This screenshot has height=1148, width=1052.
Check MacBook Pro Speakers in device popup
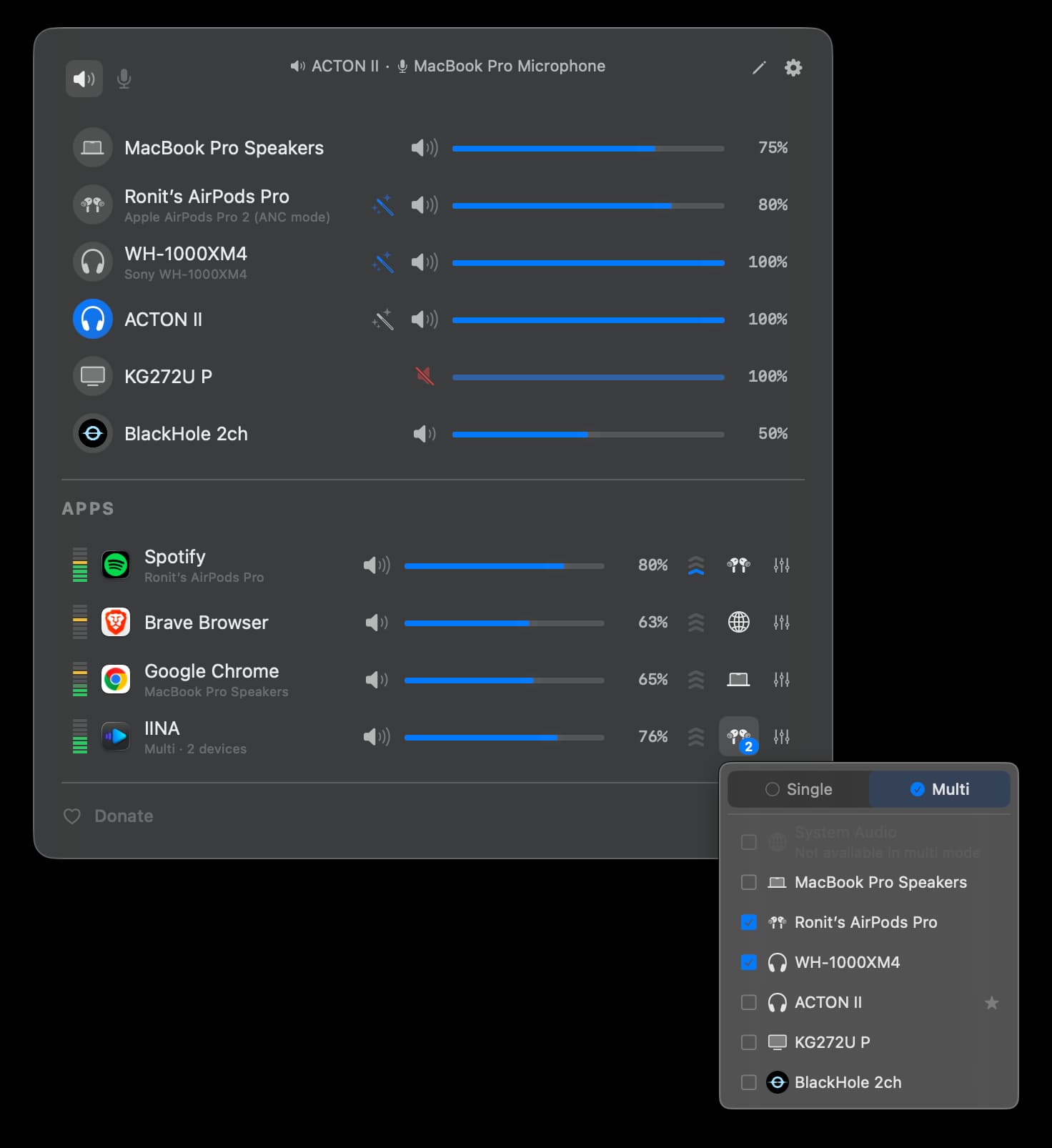tap(749, 883)
